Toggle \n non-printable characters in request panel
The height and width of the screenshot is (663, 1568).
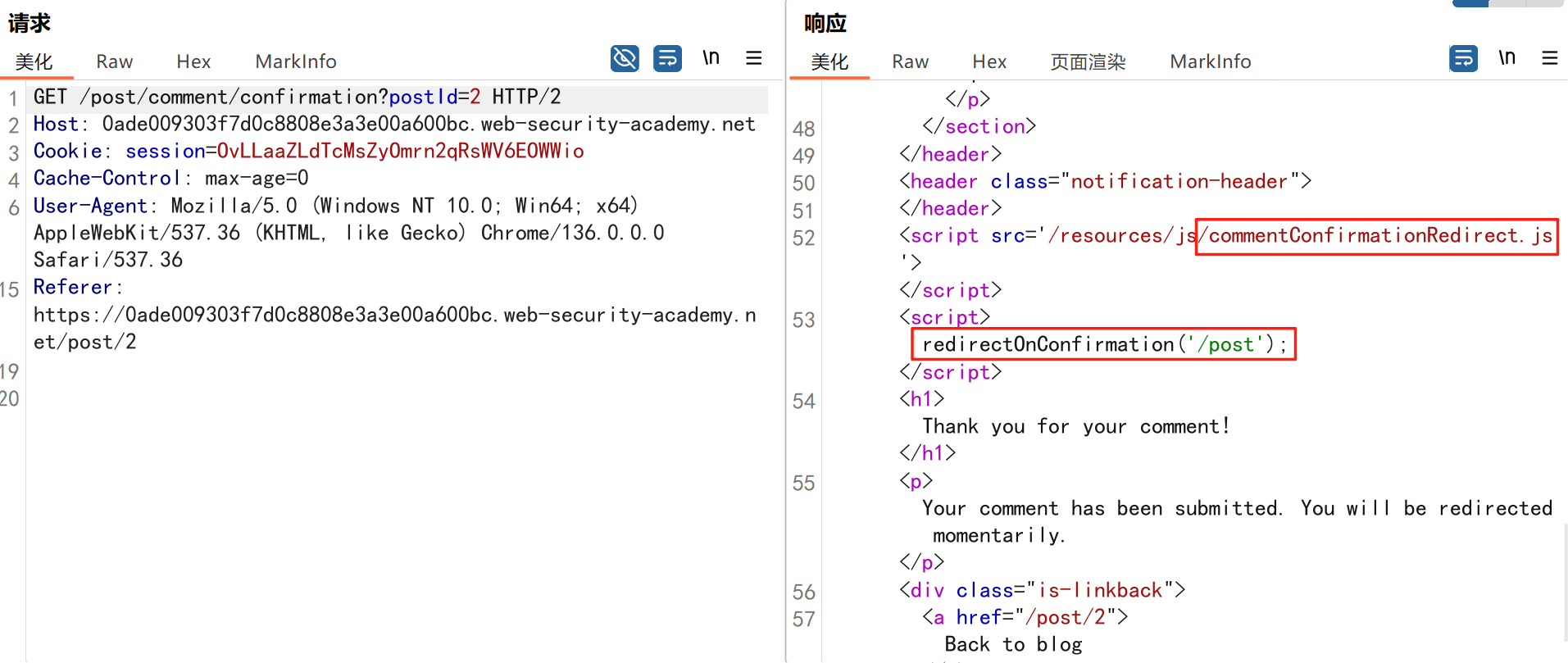click(x=711, y=57)
